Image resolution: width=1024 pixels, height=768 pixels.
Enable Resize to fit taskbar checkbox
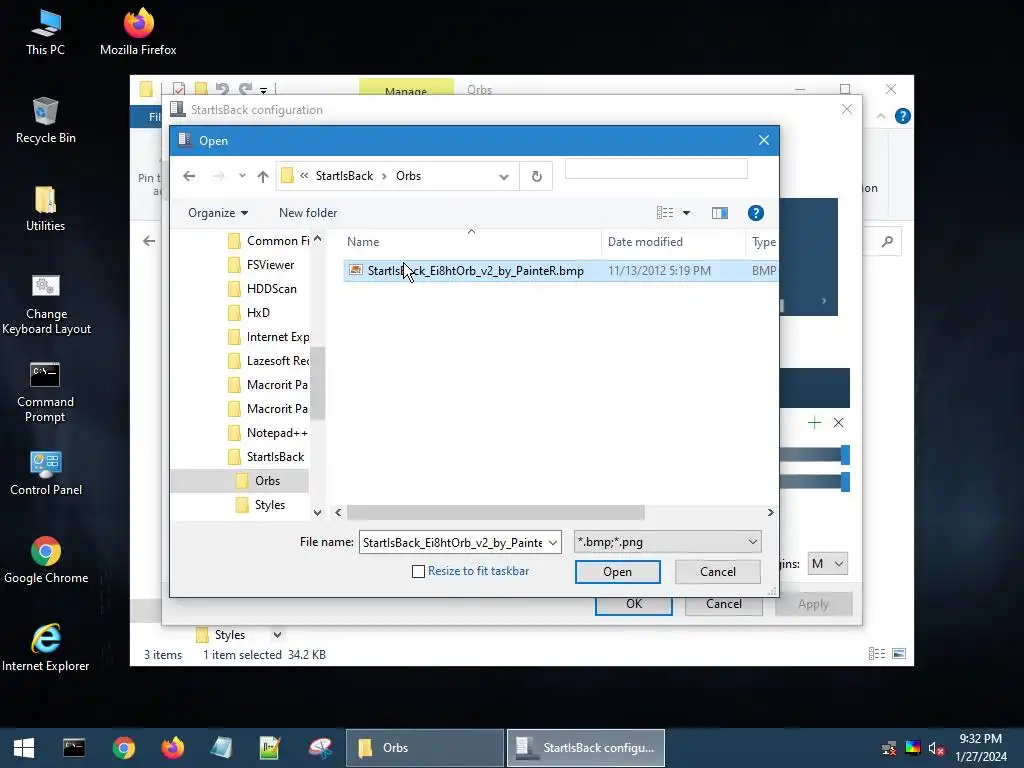pos(419,571)
